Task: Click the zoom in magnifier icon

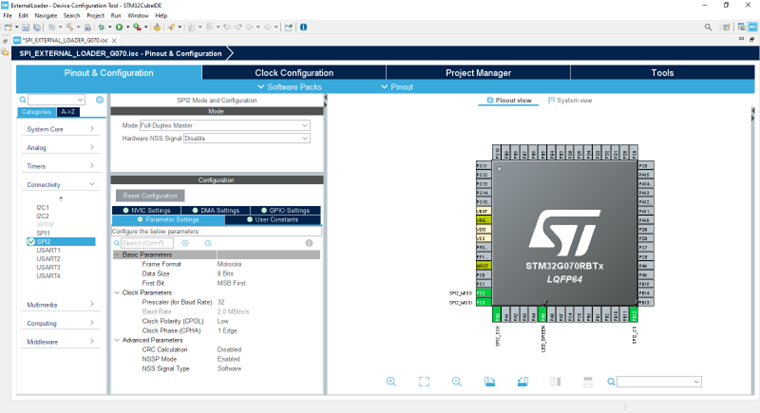Action: [x=391, y=382]
